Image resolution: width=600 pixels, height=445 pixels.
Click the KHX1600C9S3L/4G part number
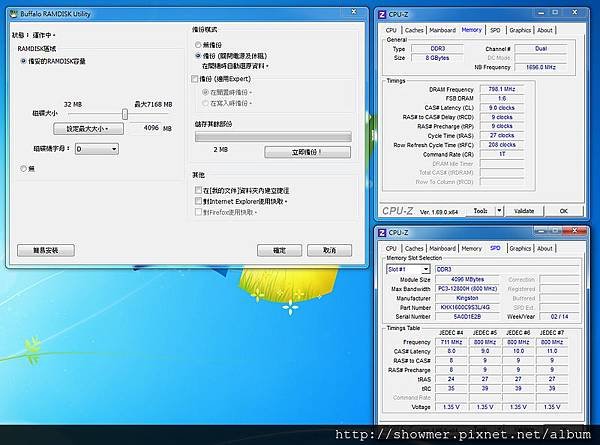point(467,307)
